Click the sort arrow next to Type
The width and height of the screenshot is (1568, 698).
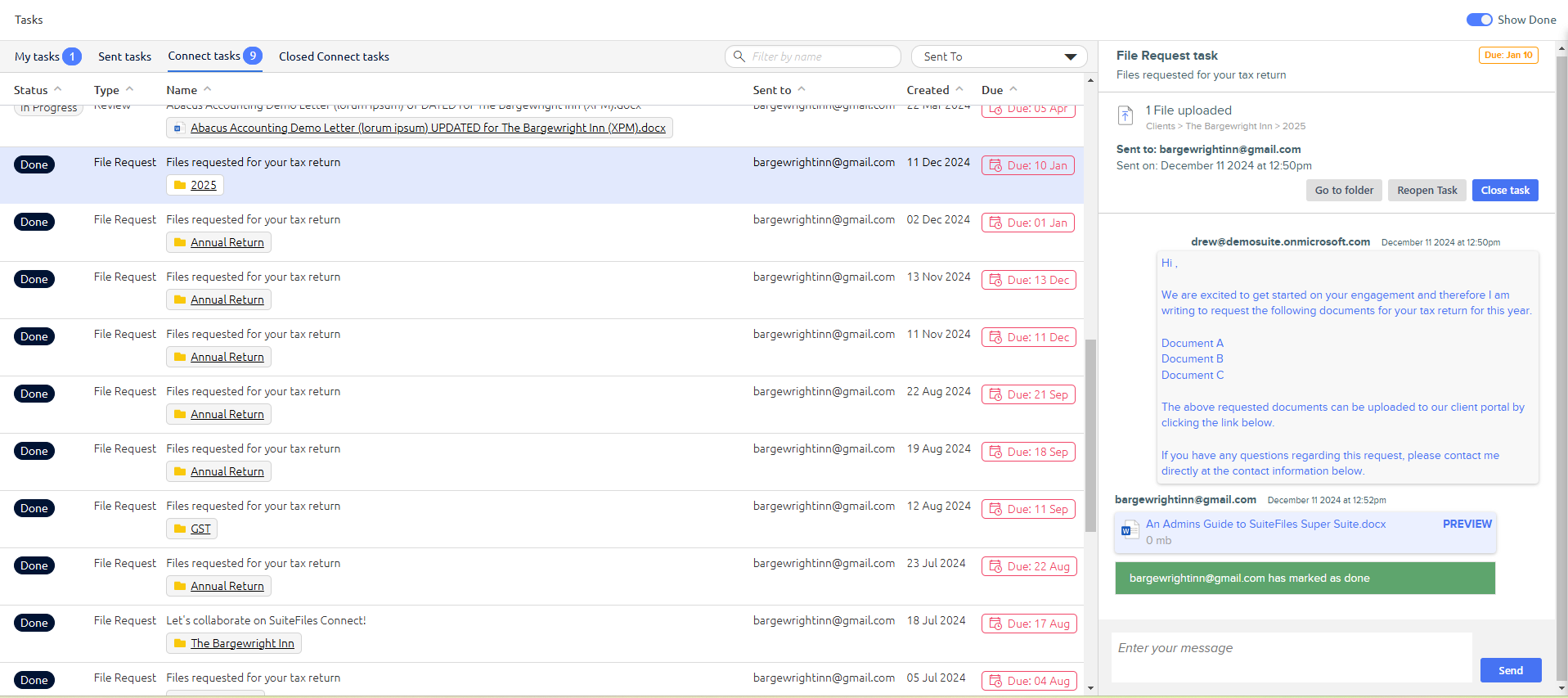[129, 89]
